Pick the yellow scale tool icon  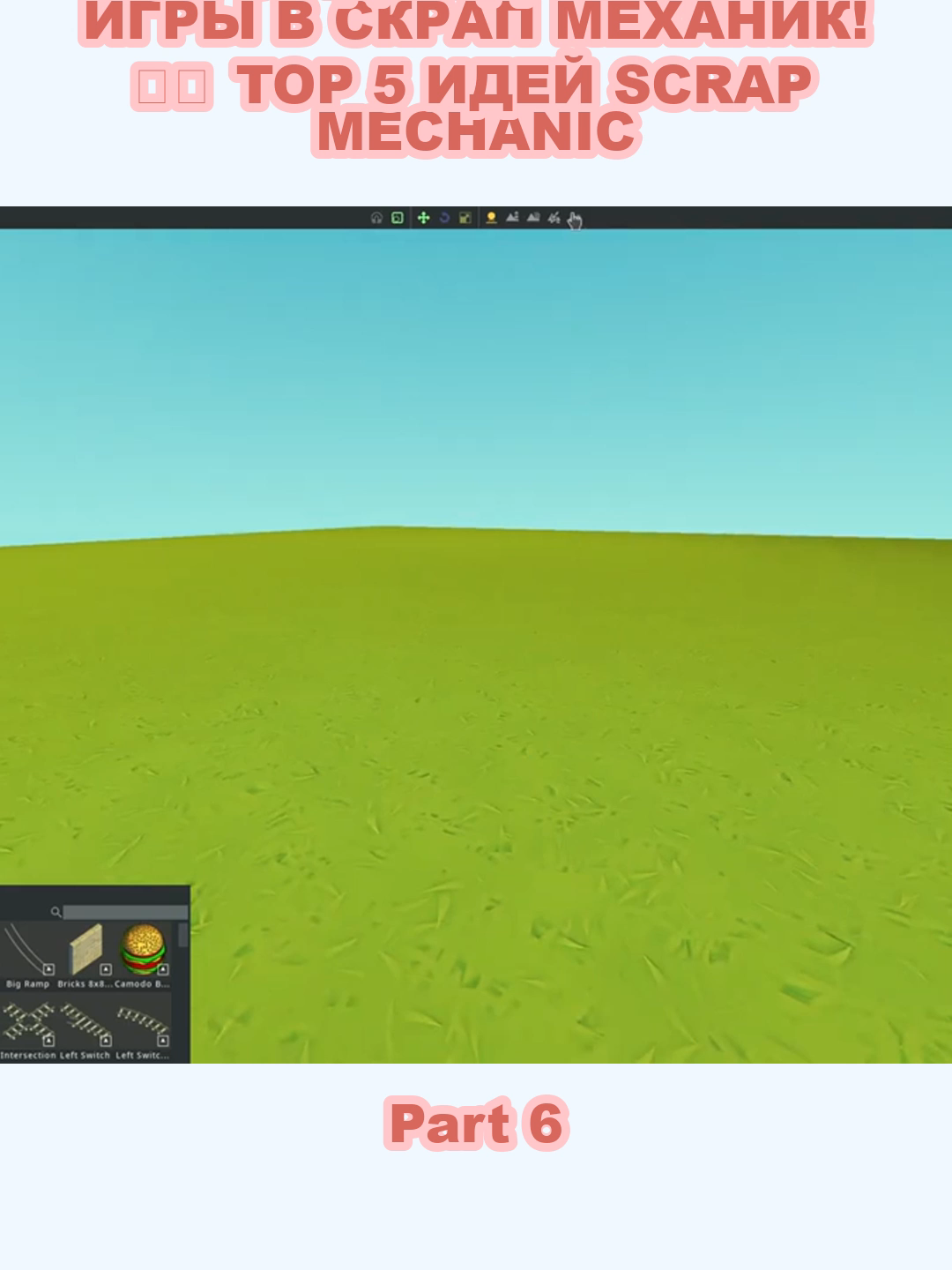click(465, 218)
